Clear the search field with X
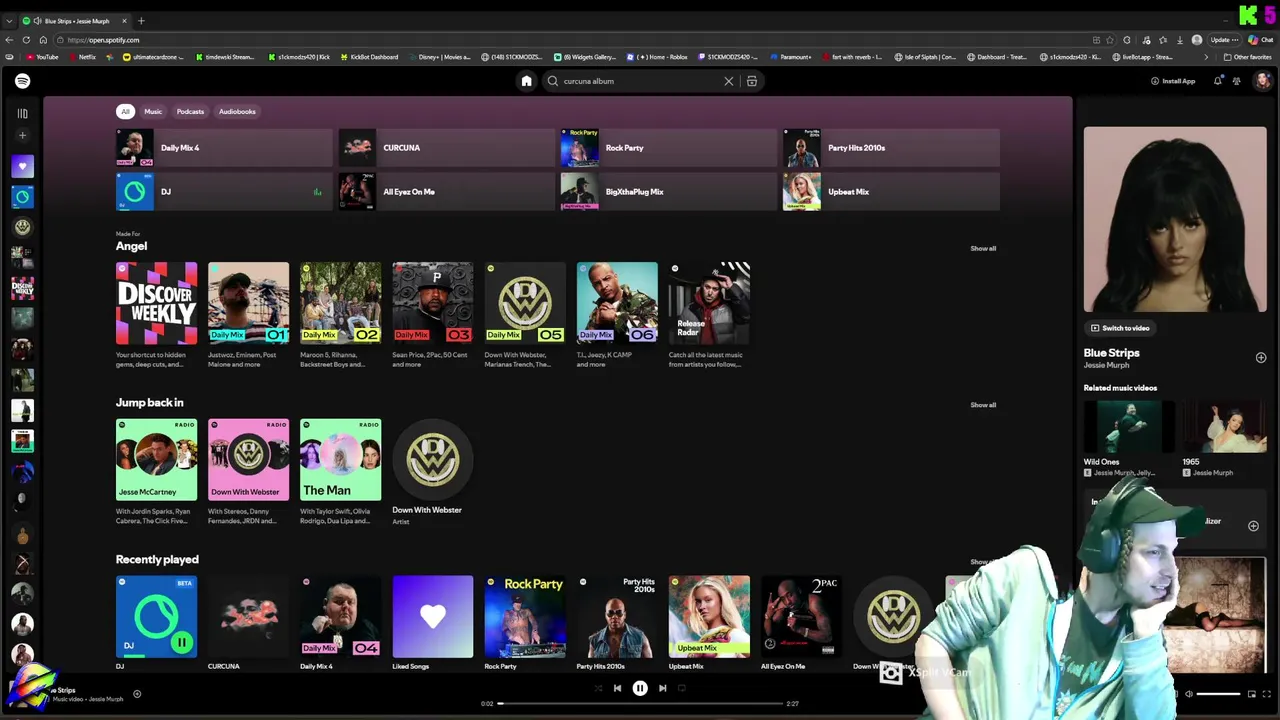Screen dimensions: 1280x720 (x=728, y=81)
